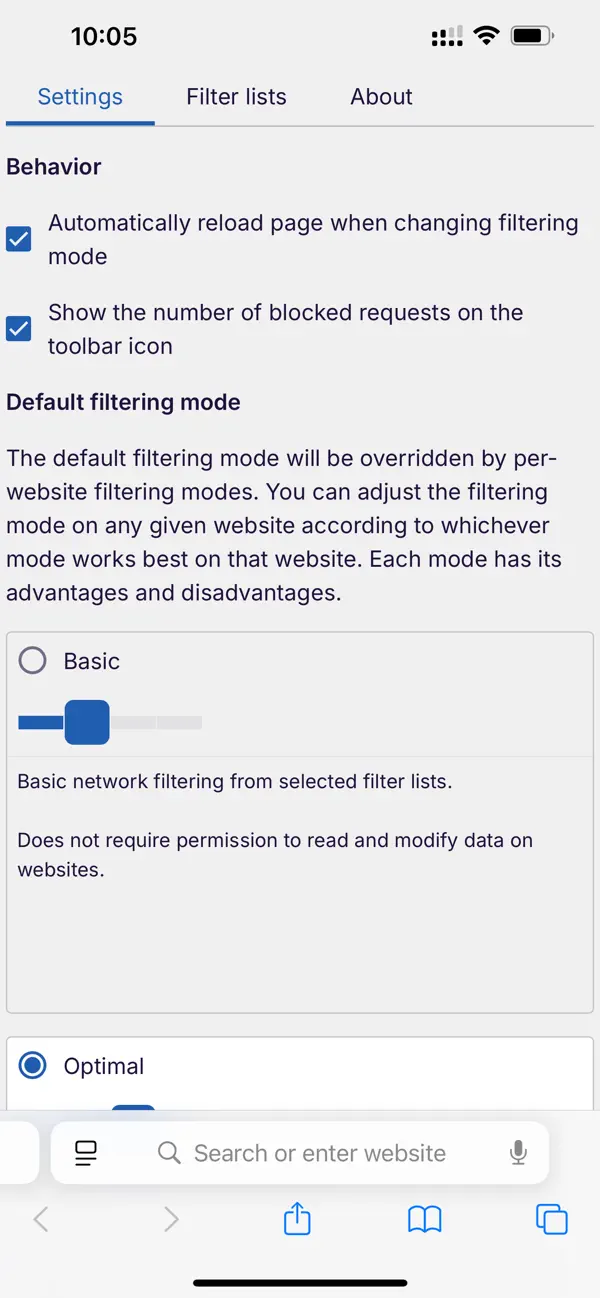Tap the Search or enter website field
600x1298 pixels.
tap(320, 1152)
